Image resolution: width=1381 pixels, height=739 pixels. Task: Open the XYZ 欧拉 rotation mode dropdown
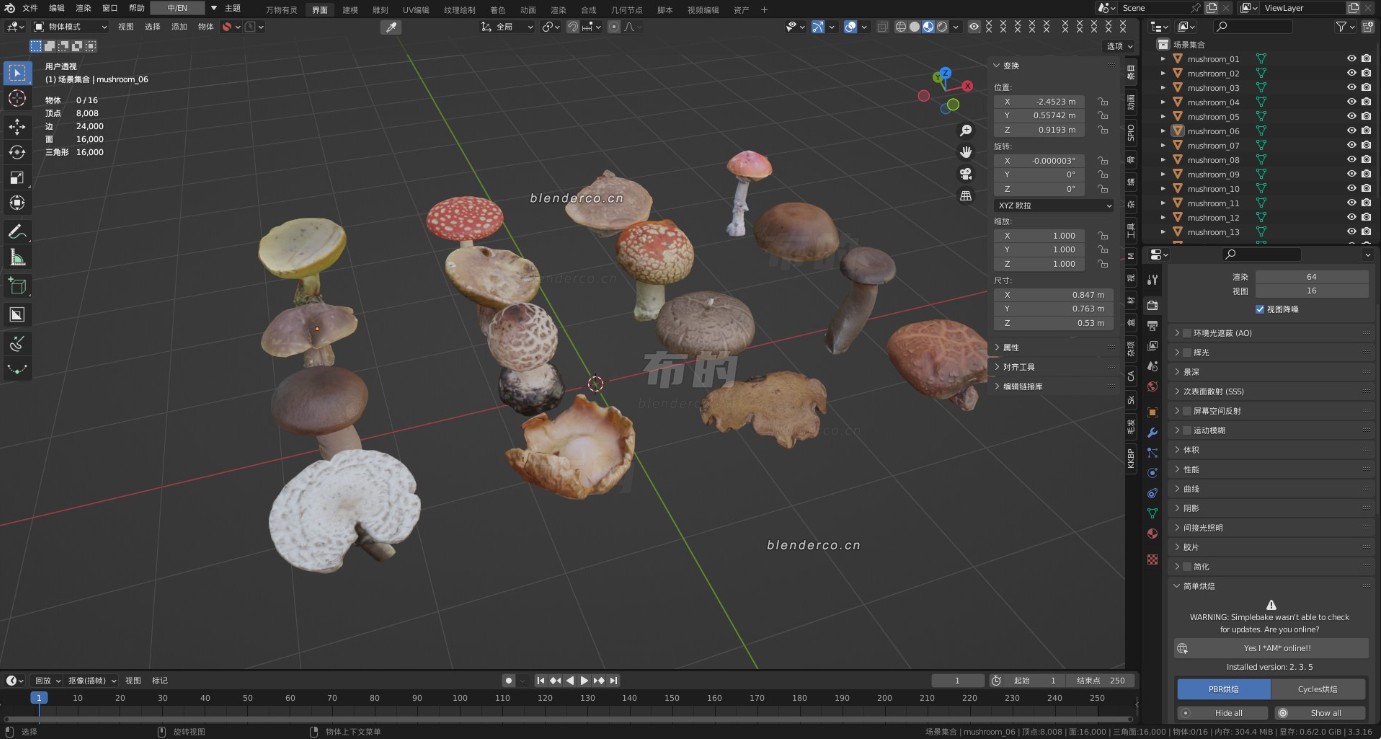click(1054, 205)
